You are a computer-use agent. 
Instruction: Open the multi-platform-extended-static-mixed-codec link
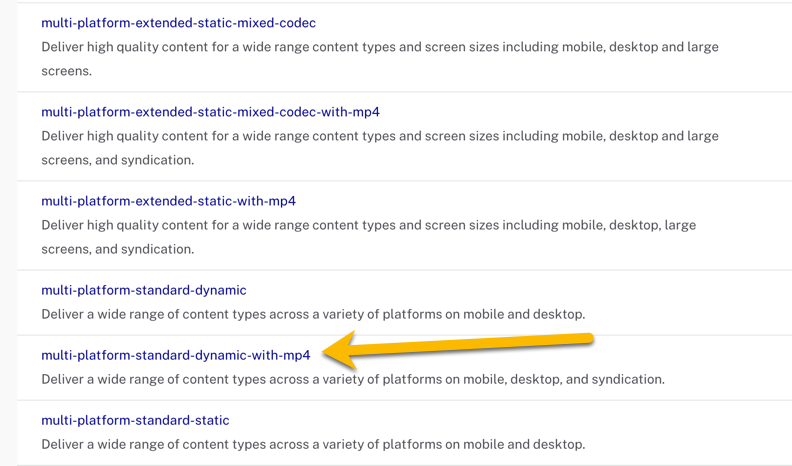[x=178, y=23]
